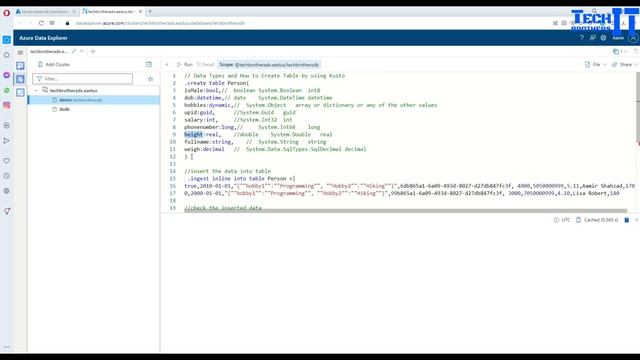This screenshot has width=640, height=360.
Task: Click line 15 ".ingest inline into table Person"
Action: coord(241,179)
